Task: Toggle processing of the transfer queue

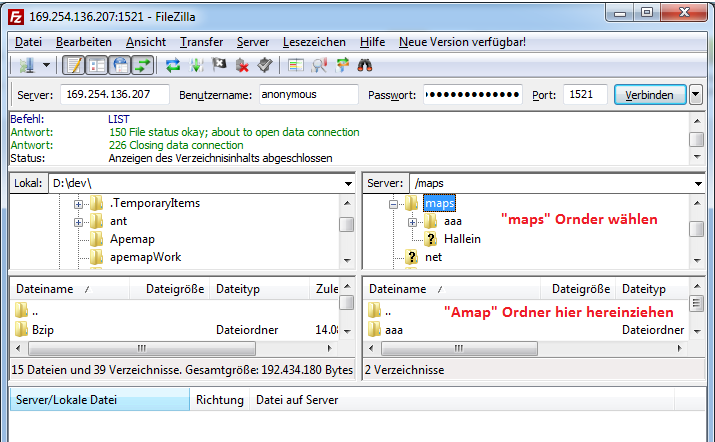Action: coord(196,65)
